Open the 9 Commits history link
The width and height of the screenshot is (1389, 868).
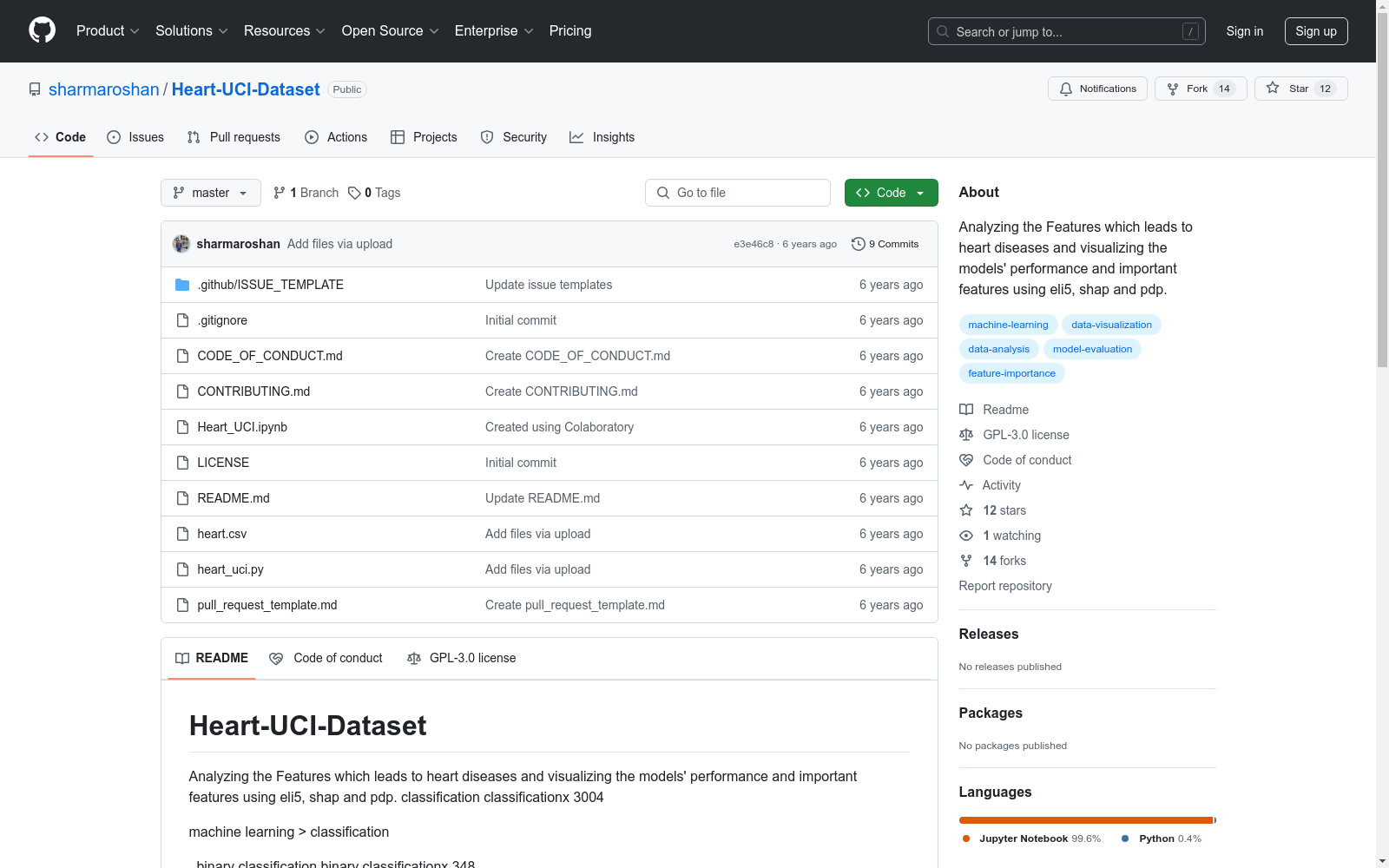pyautogui.click(x=885, y=244)
